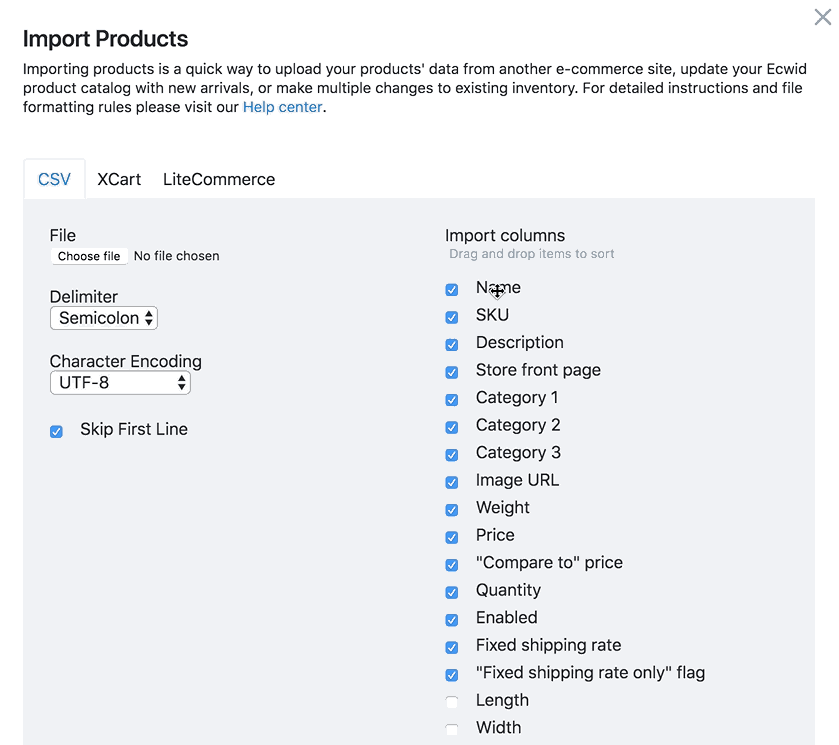
Task: Check the Width column checkbox
Action: [452, 729]
